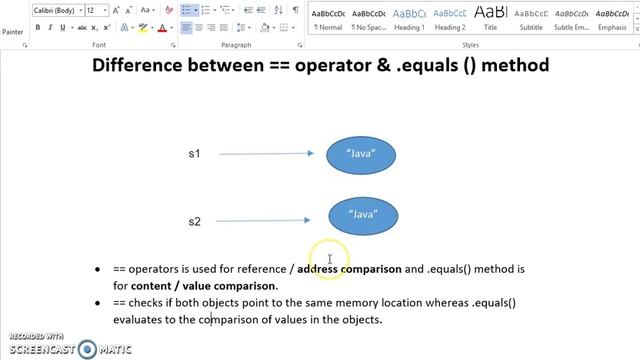Image resolution: width=640 pixels, height=360 pixels.
Task: Apply Normal style
Action: [x=328, y=20]
